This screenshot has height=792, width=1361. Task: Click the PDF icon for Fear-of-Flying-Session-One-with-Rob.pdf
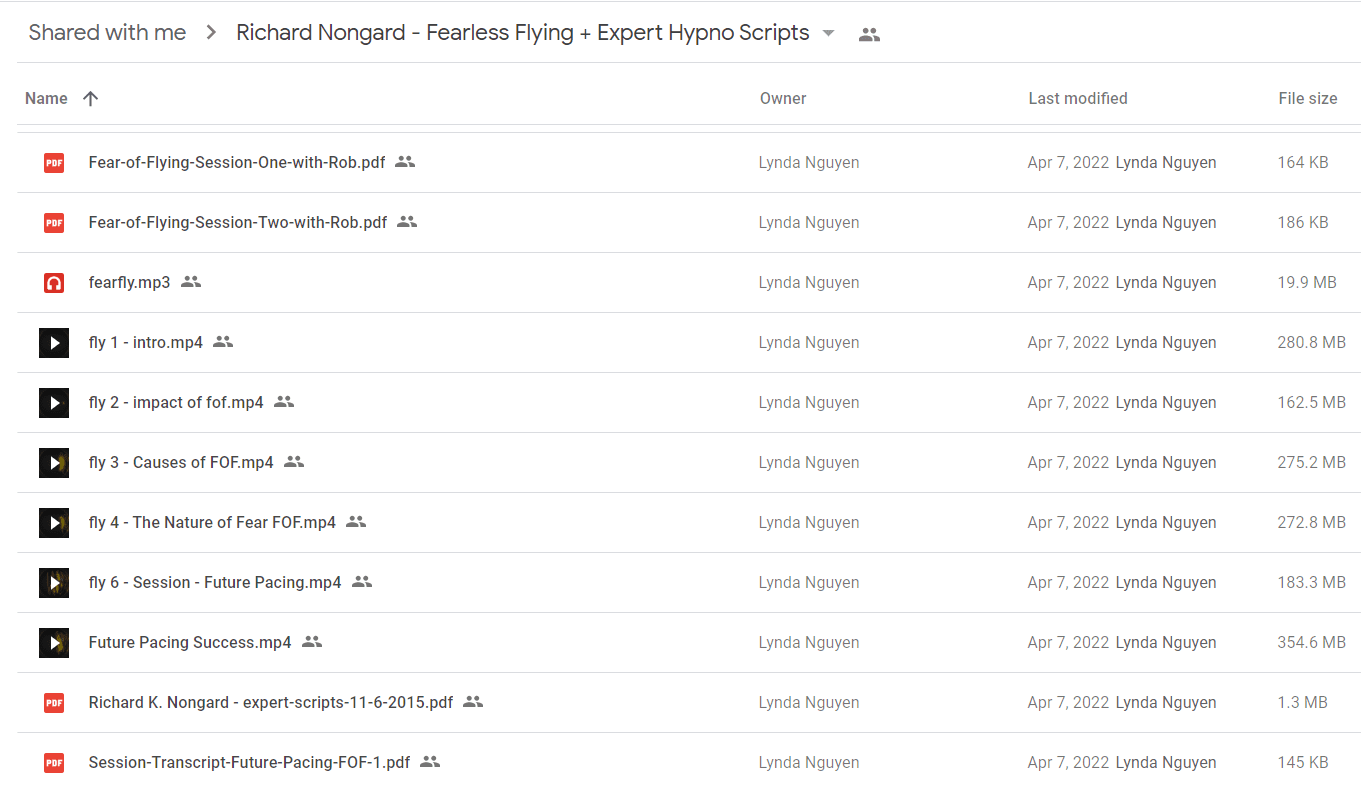(54, 162)
